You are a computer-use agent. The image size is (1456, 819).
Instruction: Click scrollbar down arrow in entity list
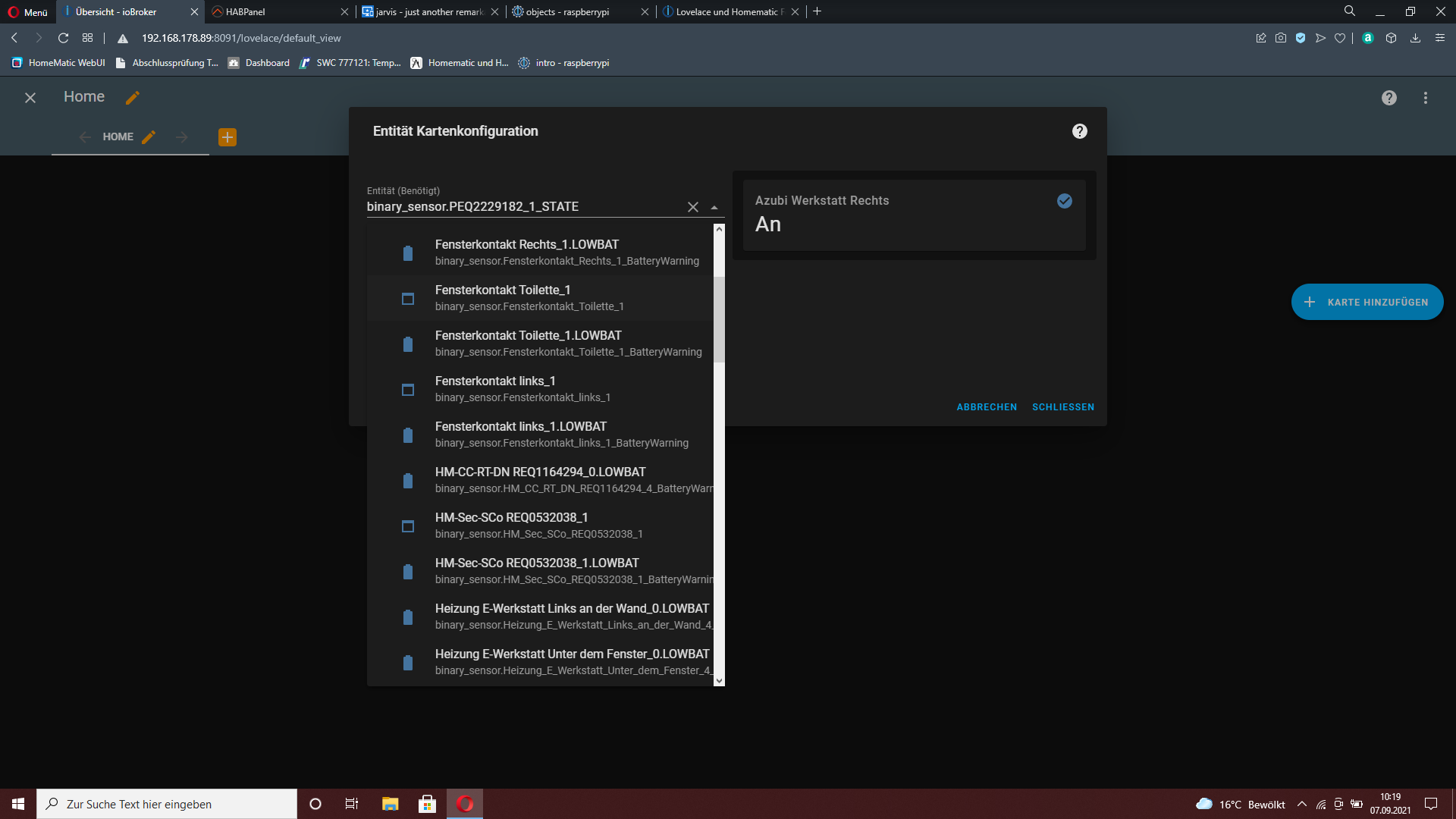pos(719,680)
